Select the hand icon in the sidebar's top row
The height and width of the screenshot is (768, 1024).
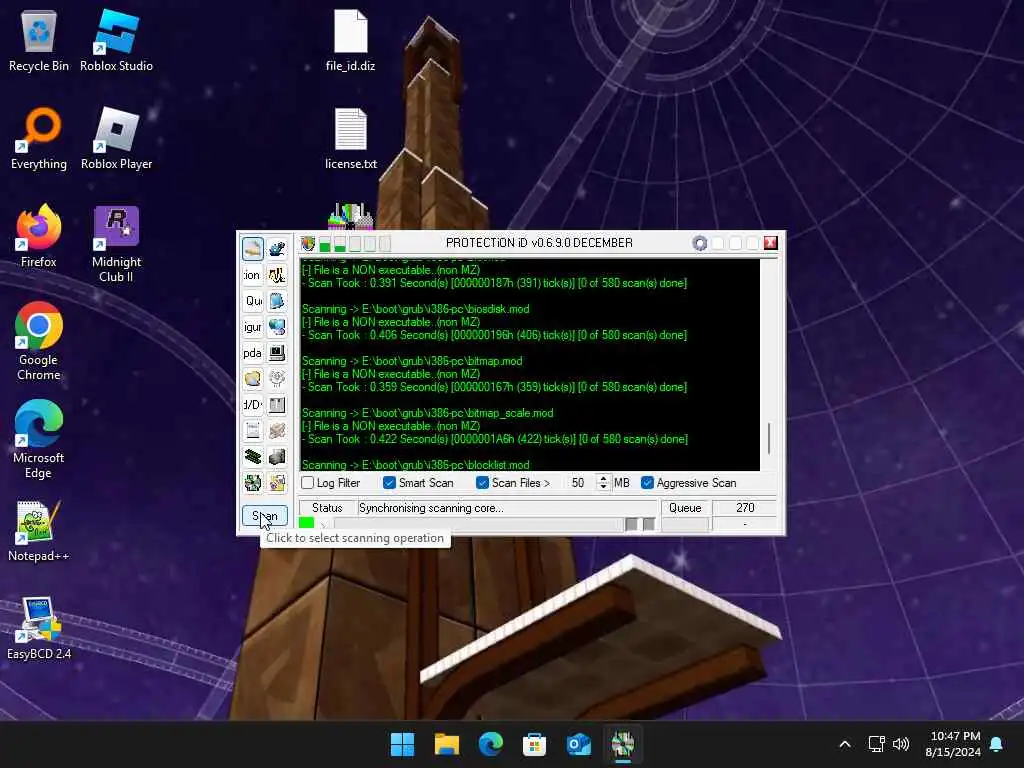pos(253,249)
